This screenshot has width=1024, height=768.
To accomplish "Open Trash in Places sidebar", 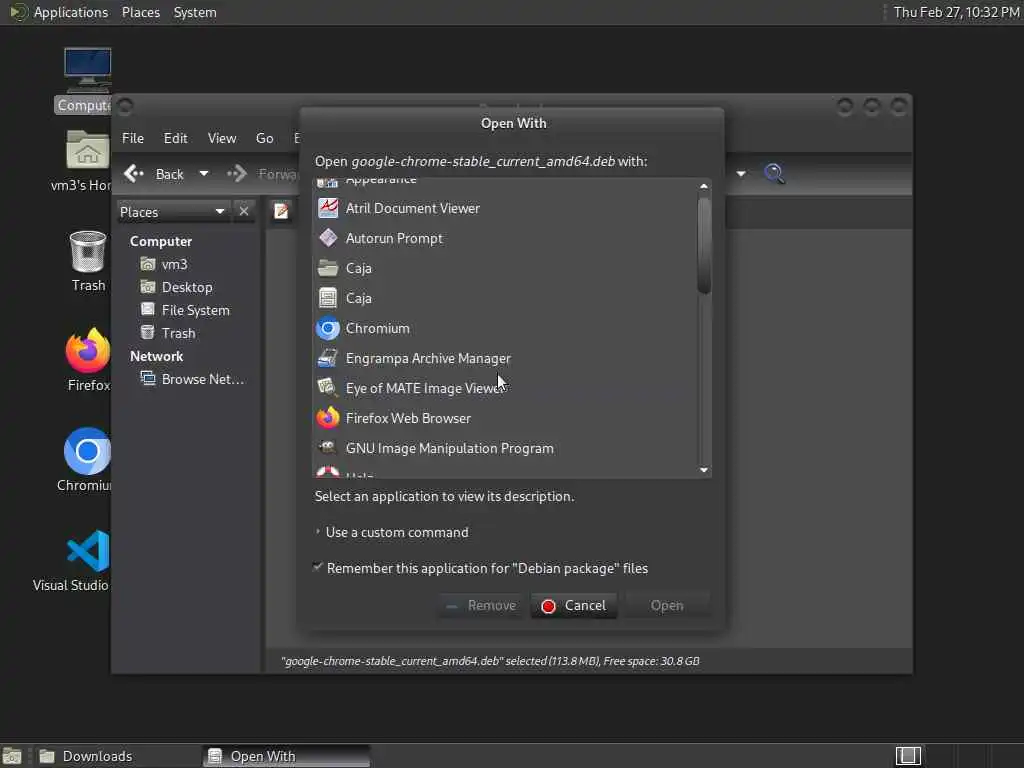I will click(x=168, y=333).
